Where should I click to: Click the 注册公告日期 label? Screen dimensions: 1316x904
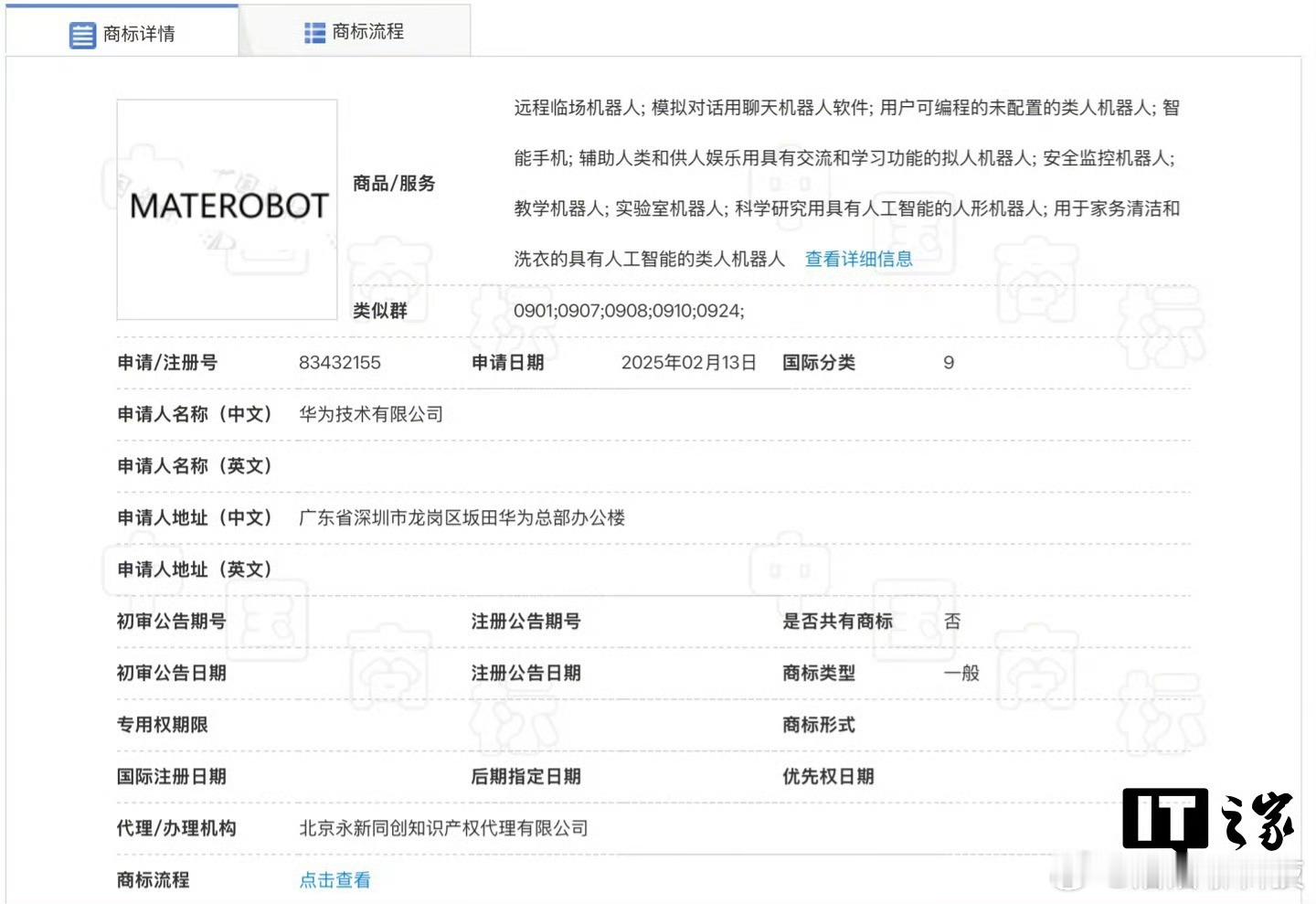[x=526, y=673]
